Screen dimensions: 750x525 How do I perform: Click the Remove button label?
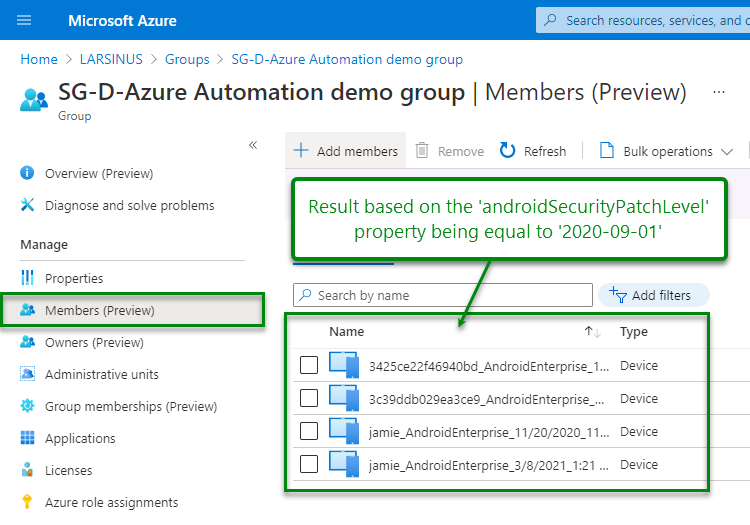[461, 152]
